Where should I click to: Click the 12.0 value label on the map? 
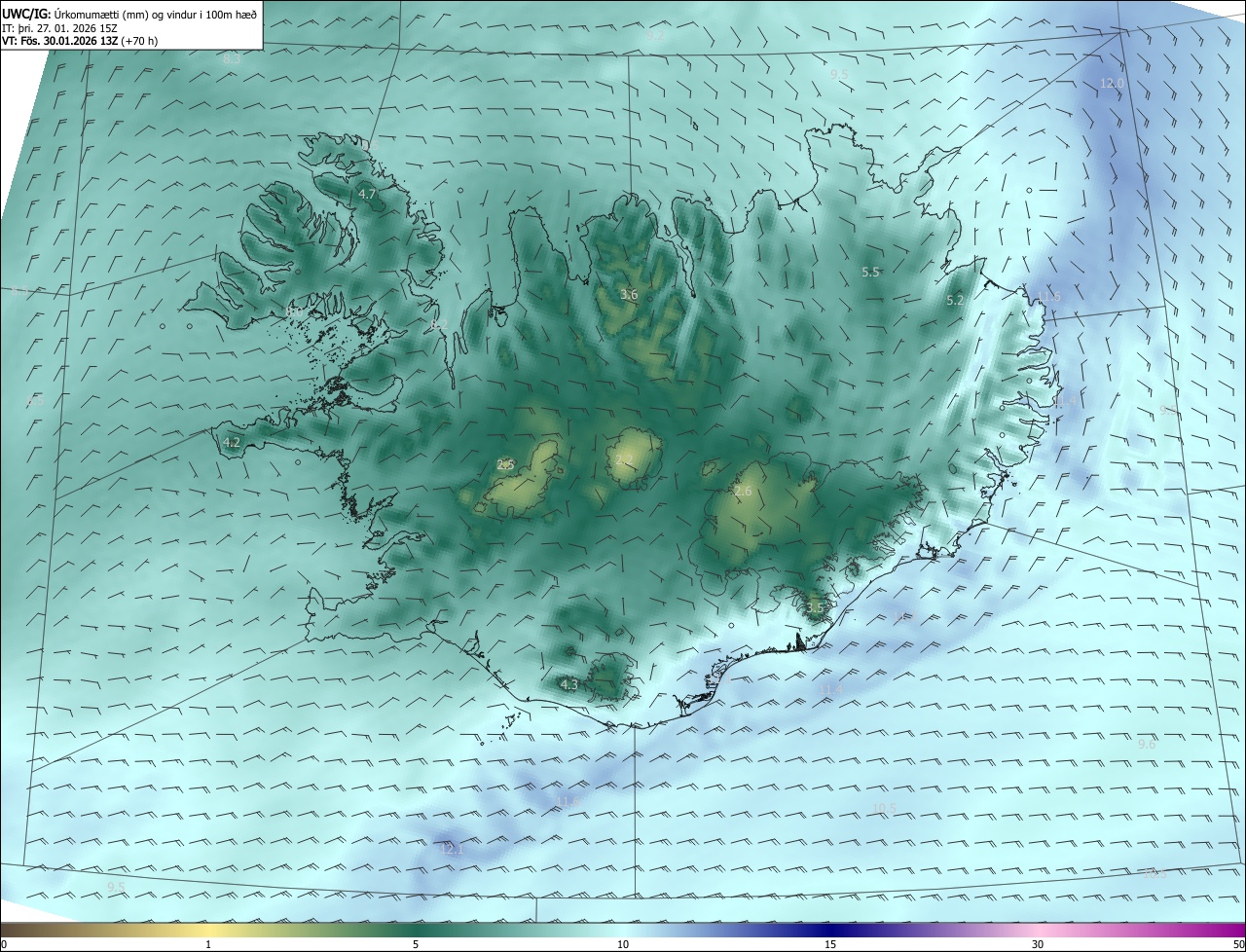(1112, 84)
